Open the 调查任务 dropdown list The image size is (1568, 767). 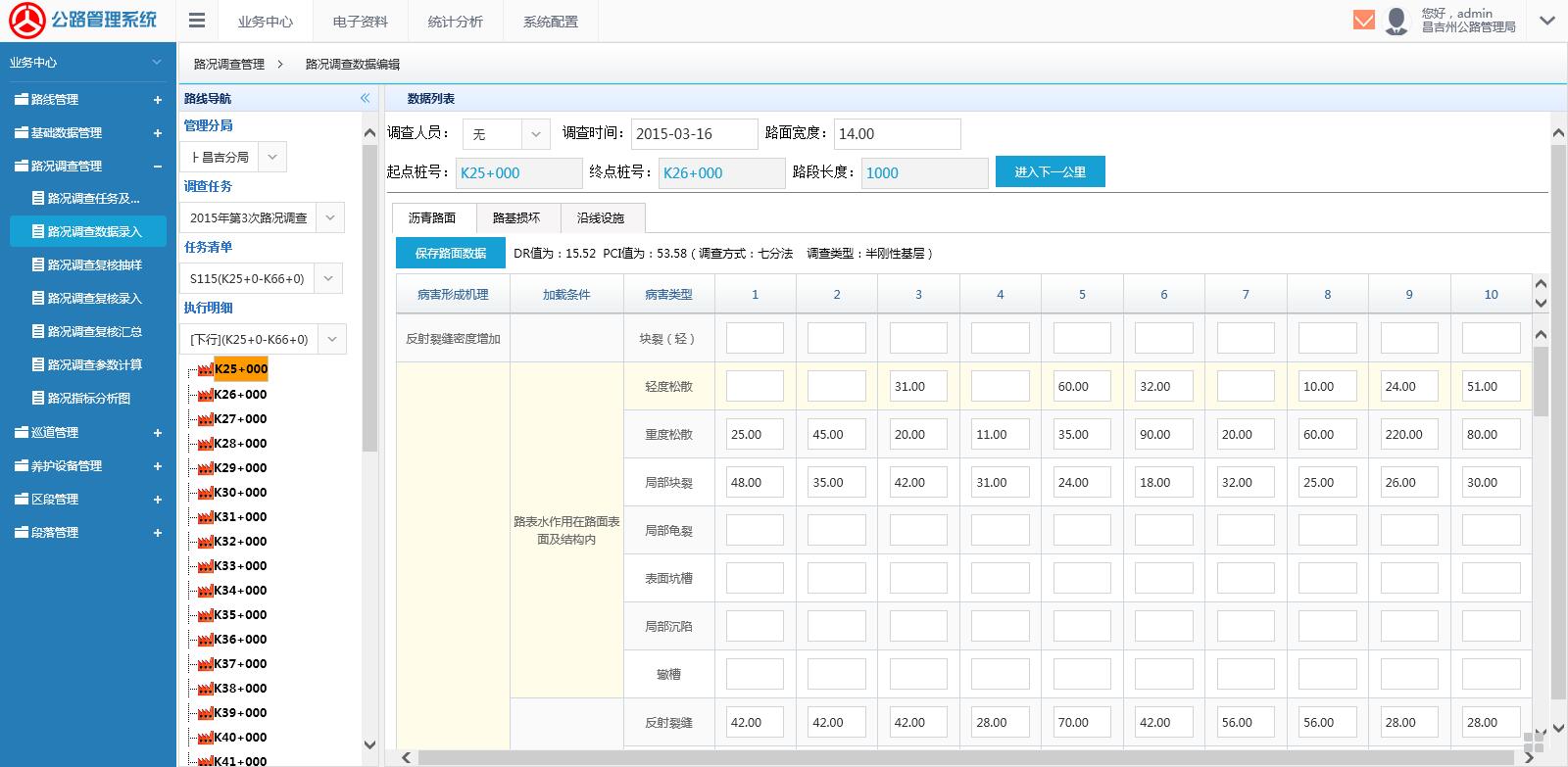click(x=330, y=217)
